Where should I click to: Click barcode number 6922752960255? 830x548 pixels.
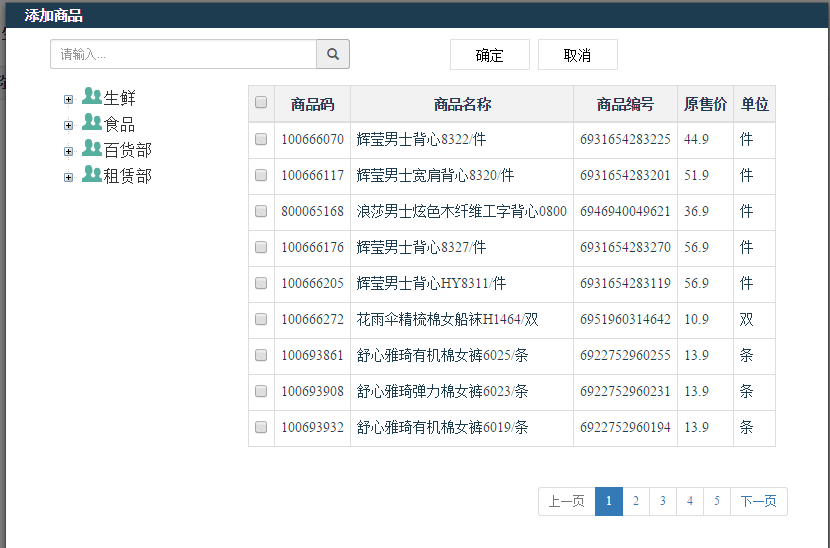point(625,355)
